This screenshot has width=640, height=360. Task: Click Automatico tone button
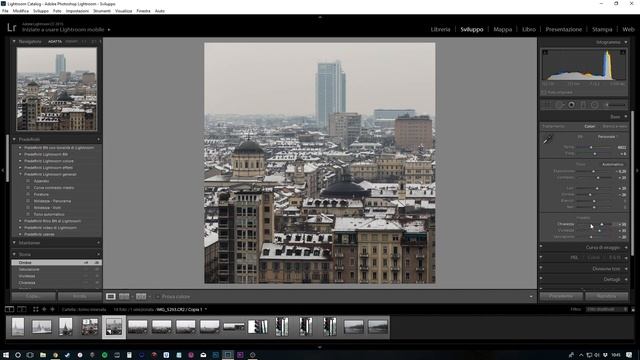point(613,164)
